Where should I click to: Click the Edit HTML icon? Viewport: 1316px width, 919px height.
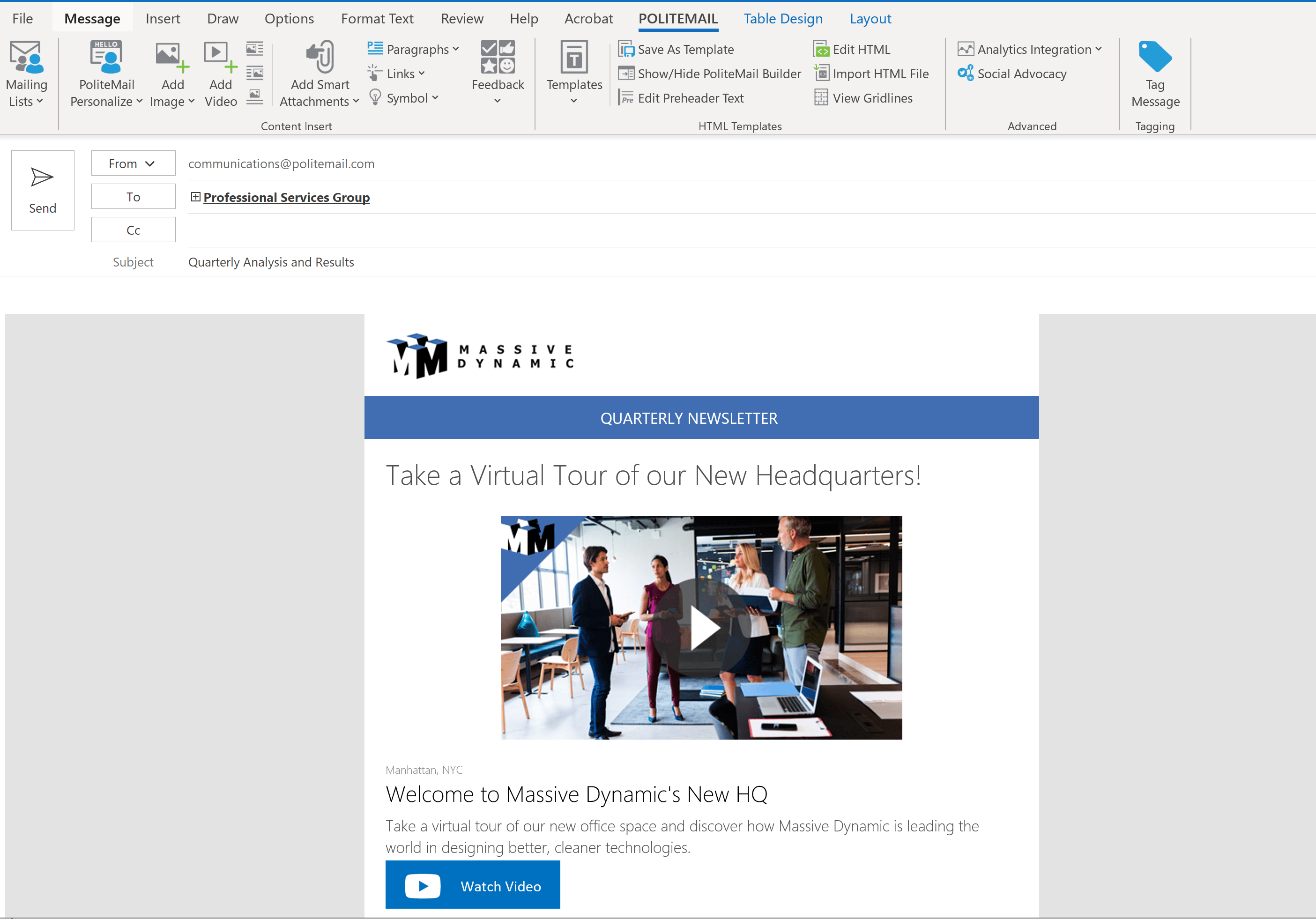click(x=821, y=49)
